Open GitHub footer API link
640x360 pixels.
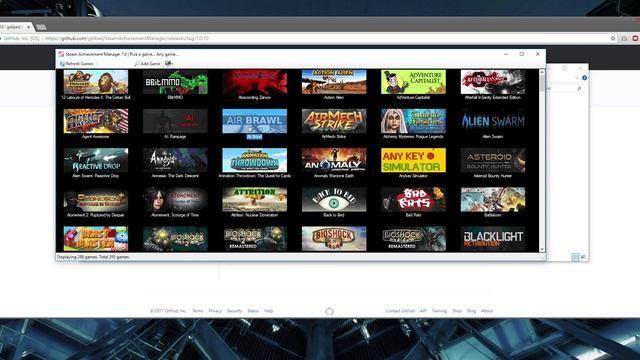423,311
